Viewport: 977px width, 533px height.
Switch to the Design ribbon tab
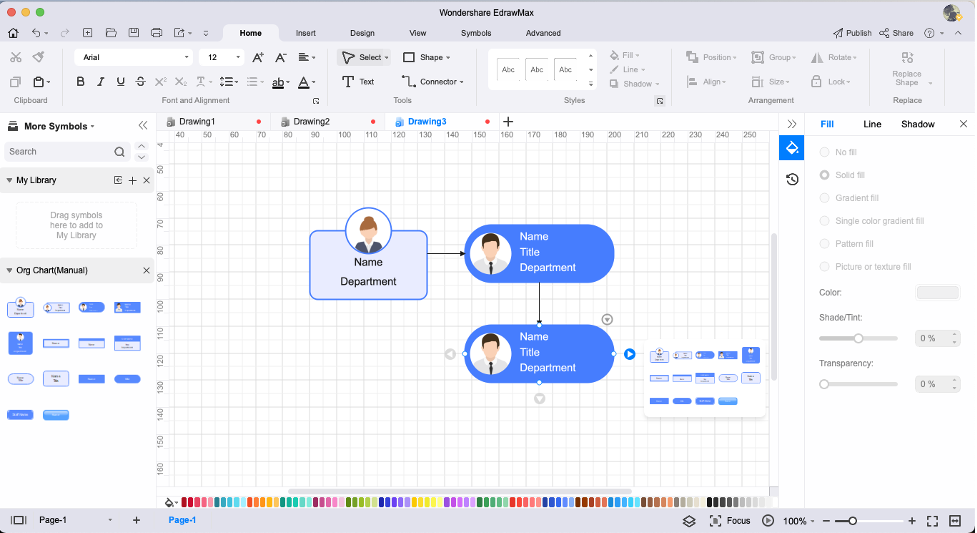pyautogui.click(x=362, y=33)
